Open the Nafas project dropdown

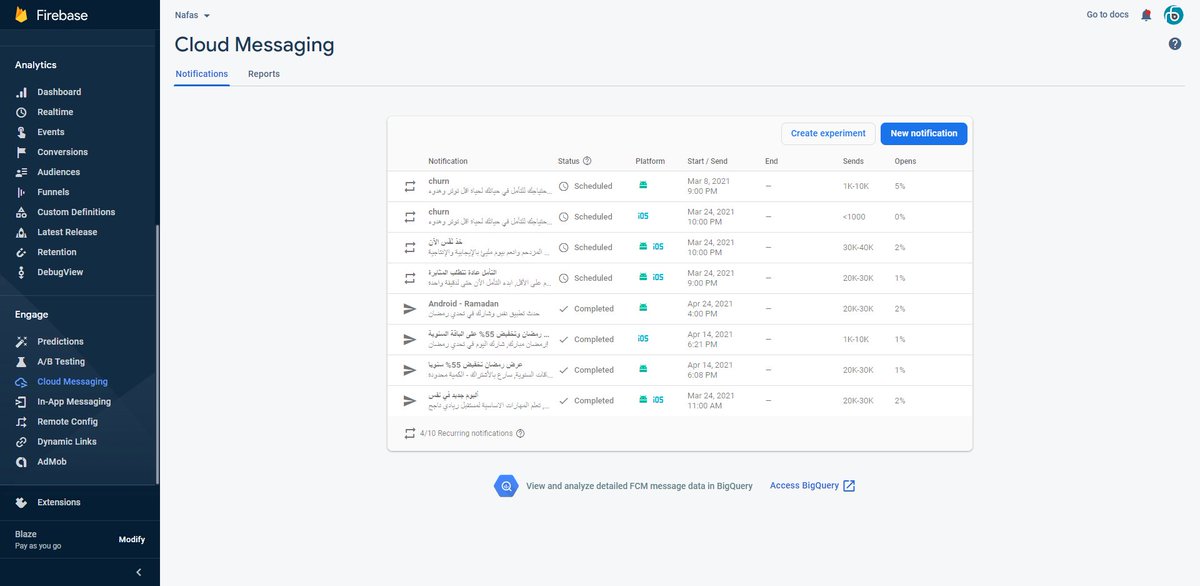(192, 15)
